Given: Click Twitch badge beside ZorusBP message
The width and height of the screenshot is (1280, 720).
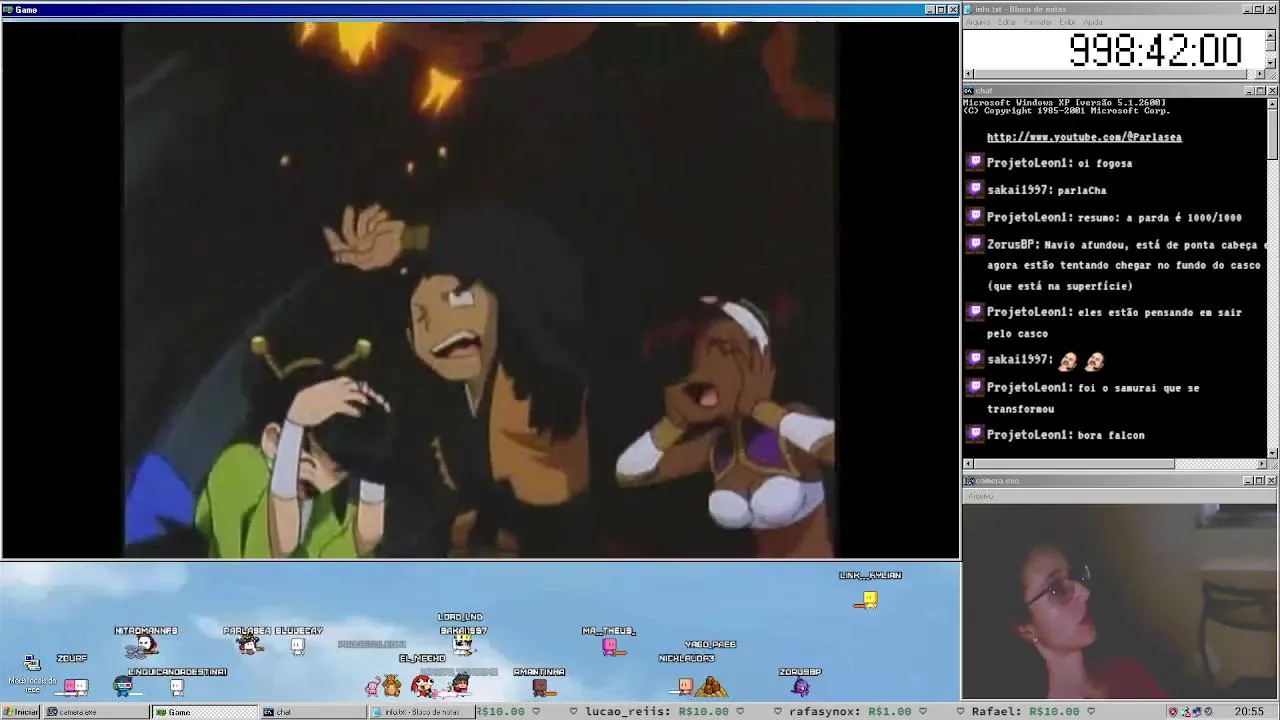Looking at the screenshot, I should click(975, 243).
